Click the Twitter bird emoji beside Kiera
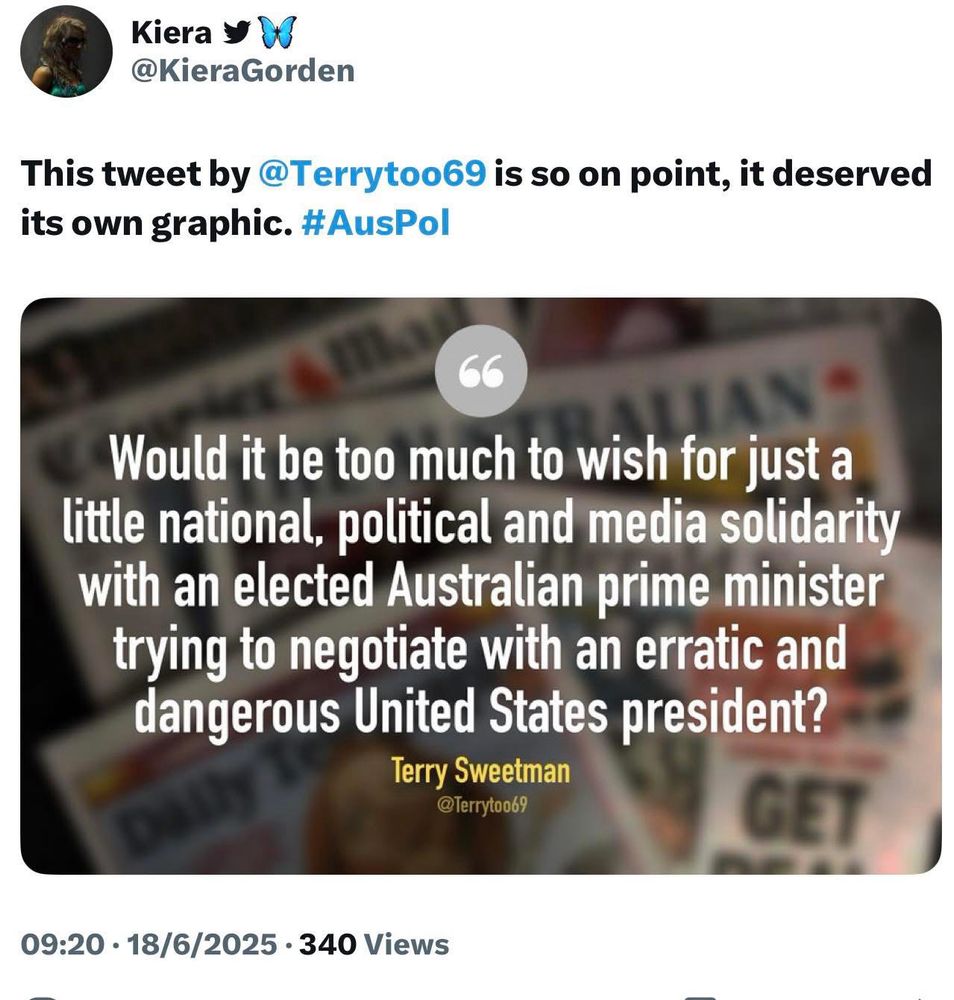Image resolution: width=954 pixels, height=1000 pixels. point(235,33)
